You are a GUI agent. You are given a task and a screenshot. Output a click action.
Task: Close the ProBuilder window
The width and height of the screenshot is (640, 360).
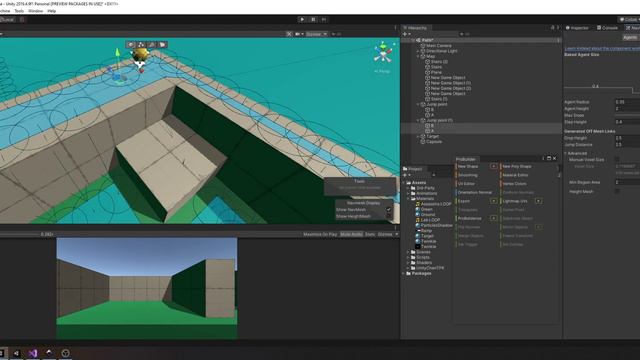click(554, 158)
